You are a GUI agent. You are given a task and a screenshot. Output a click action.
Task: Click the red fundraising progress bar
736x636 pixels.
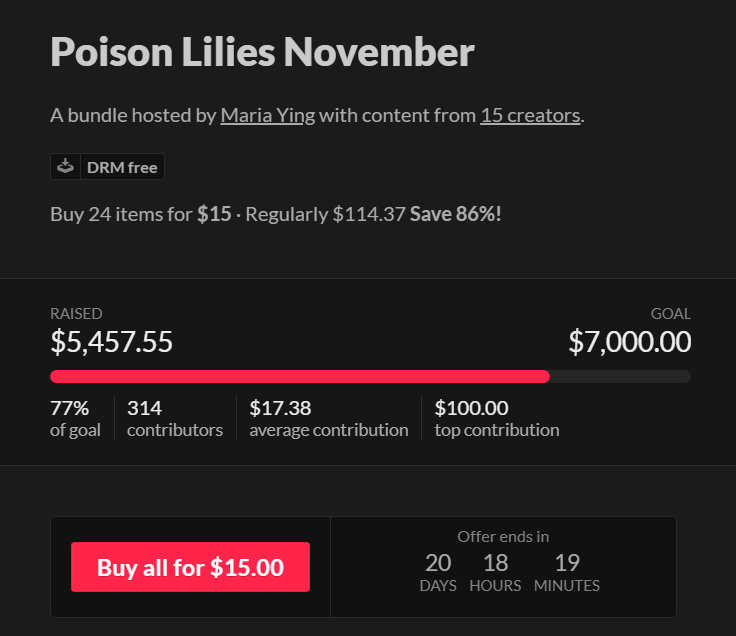(300, 376)
